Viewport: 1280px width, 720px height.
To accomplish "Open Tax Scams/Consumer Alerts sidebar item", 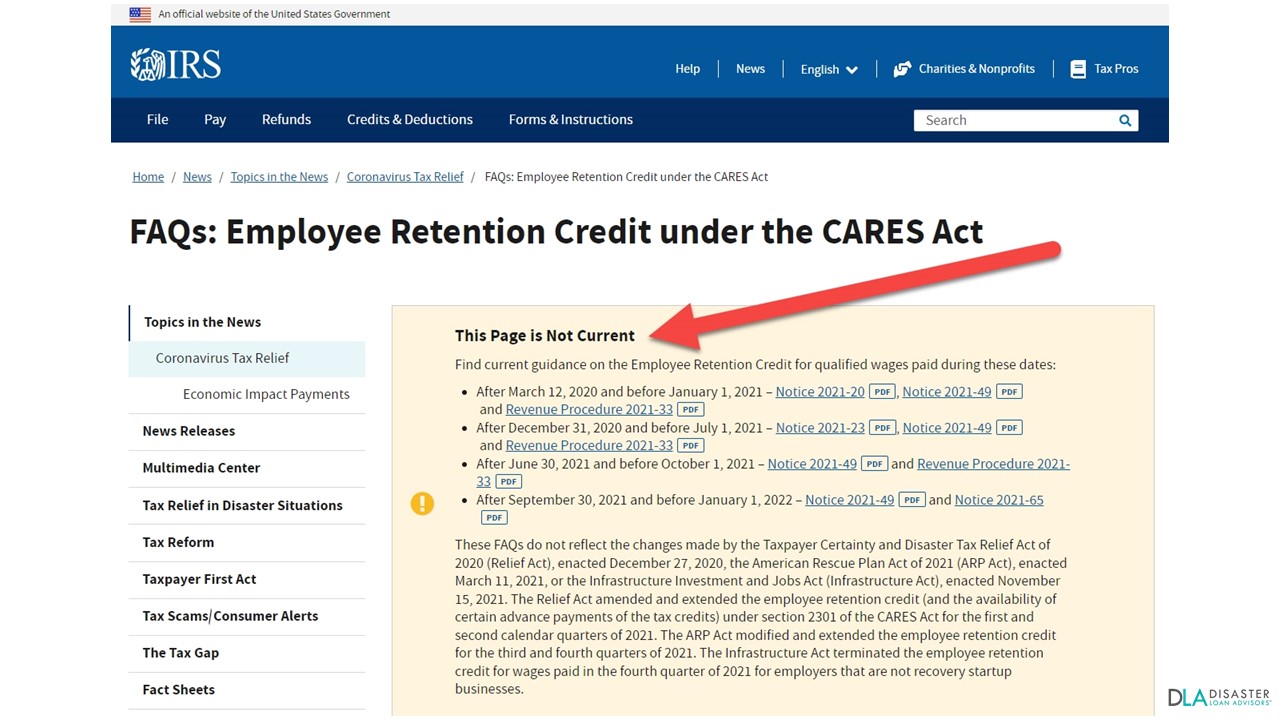I will pyautogui.click(x=230, y=616).
